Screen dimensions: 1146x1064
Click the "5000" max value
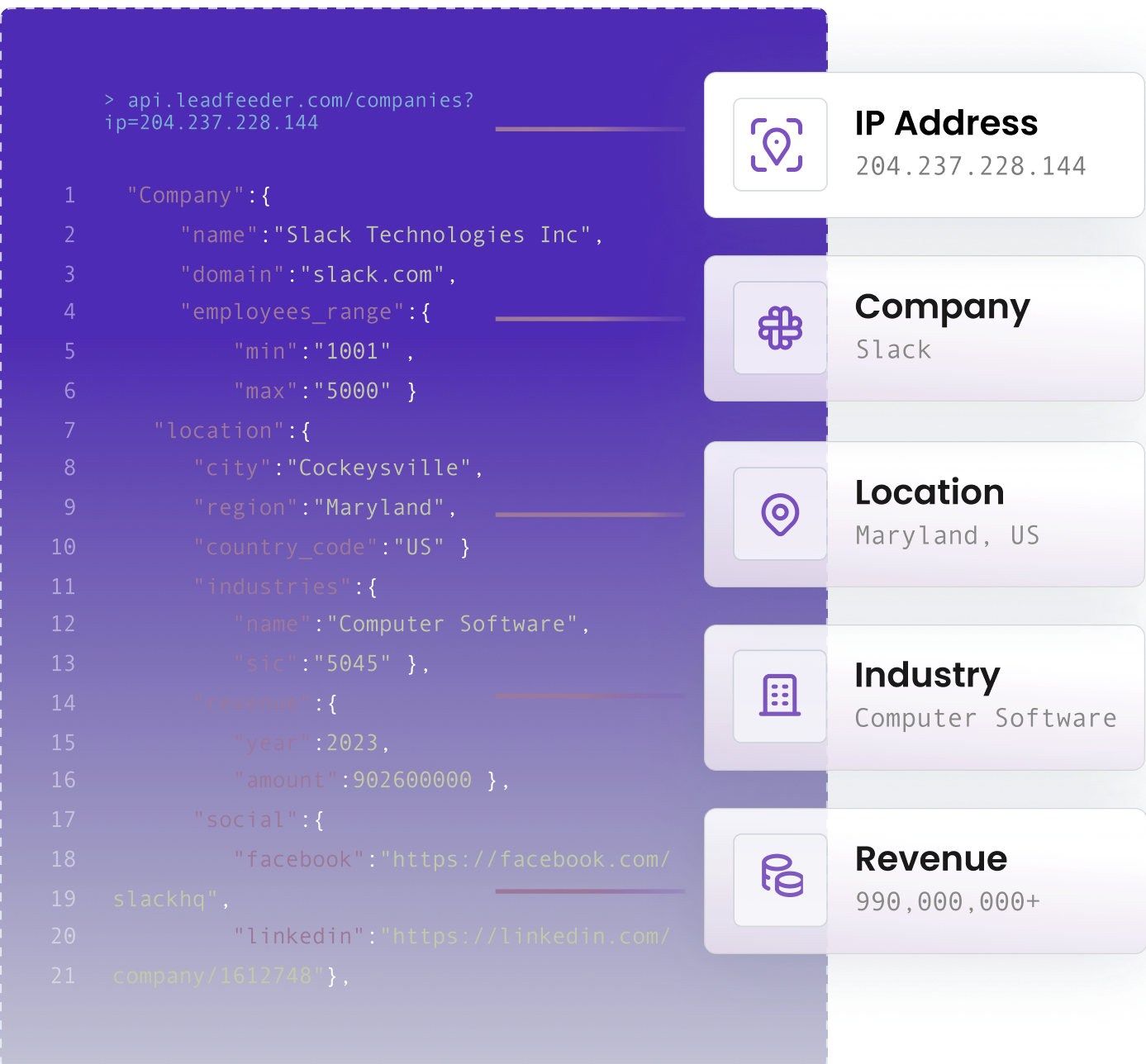pos(353,391)
